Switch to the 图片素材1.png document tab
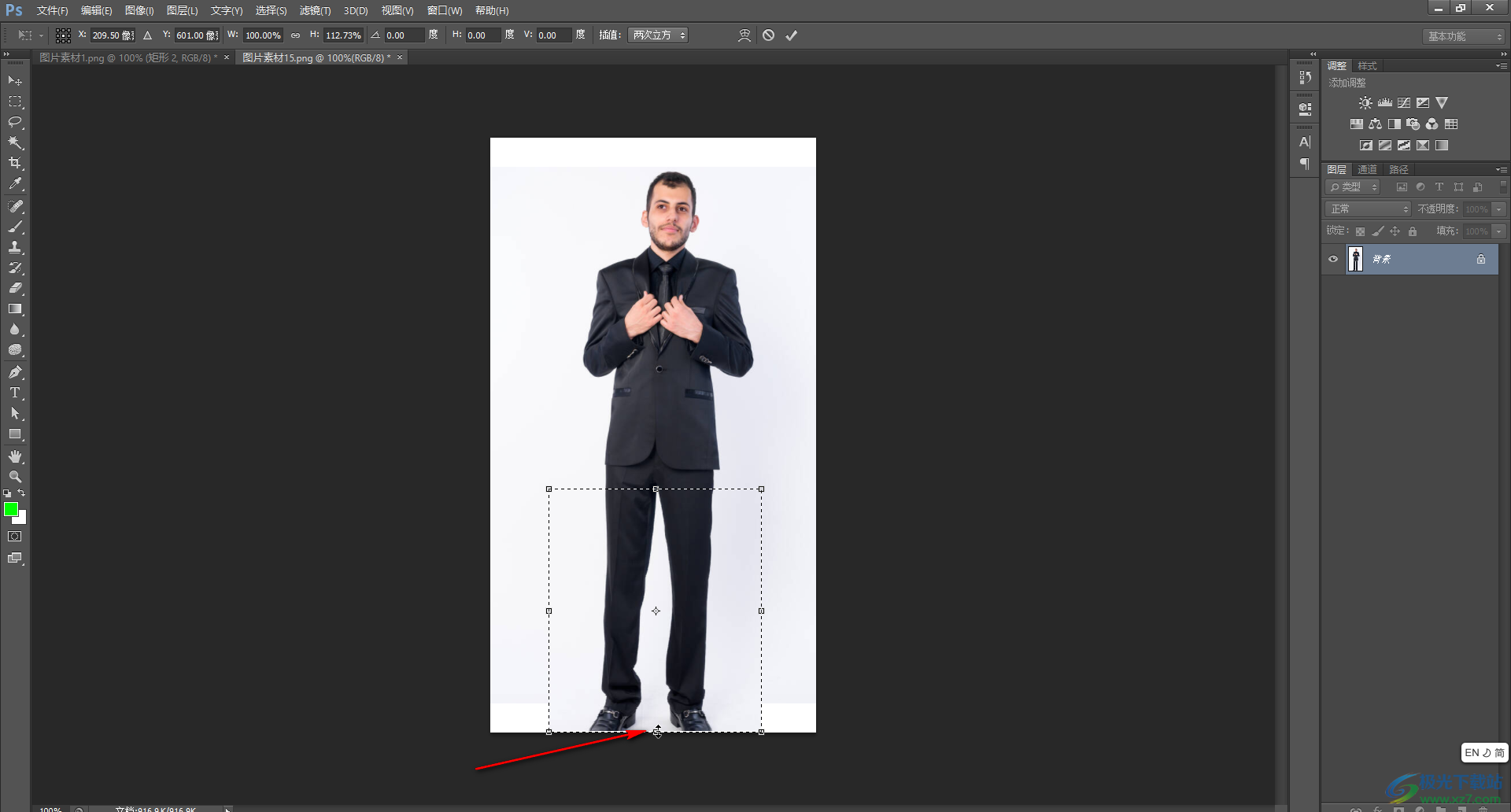Image resolution: width=1511 pixels, height=812 pixels. (128, 57)
